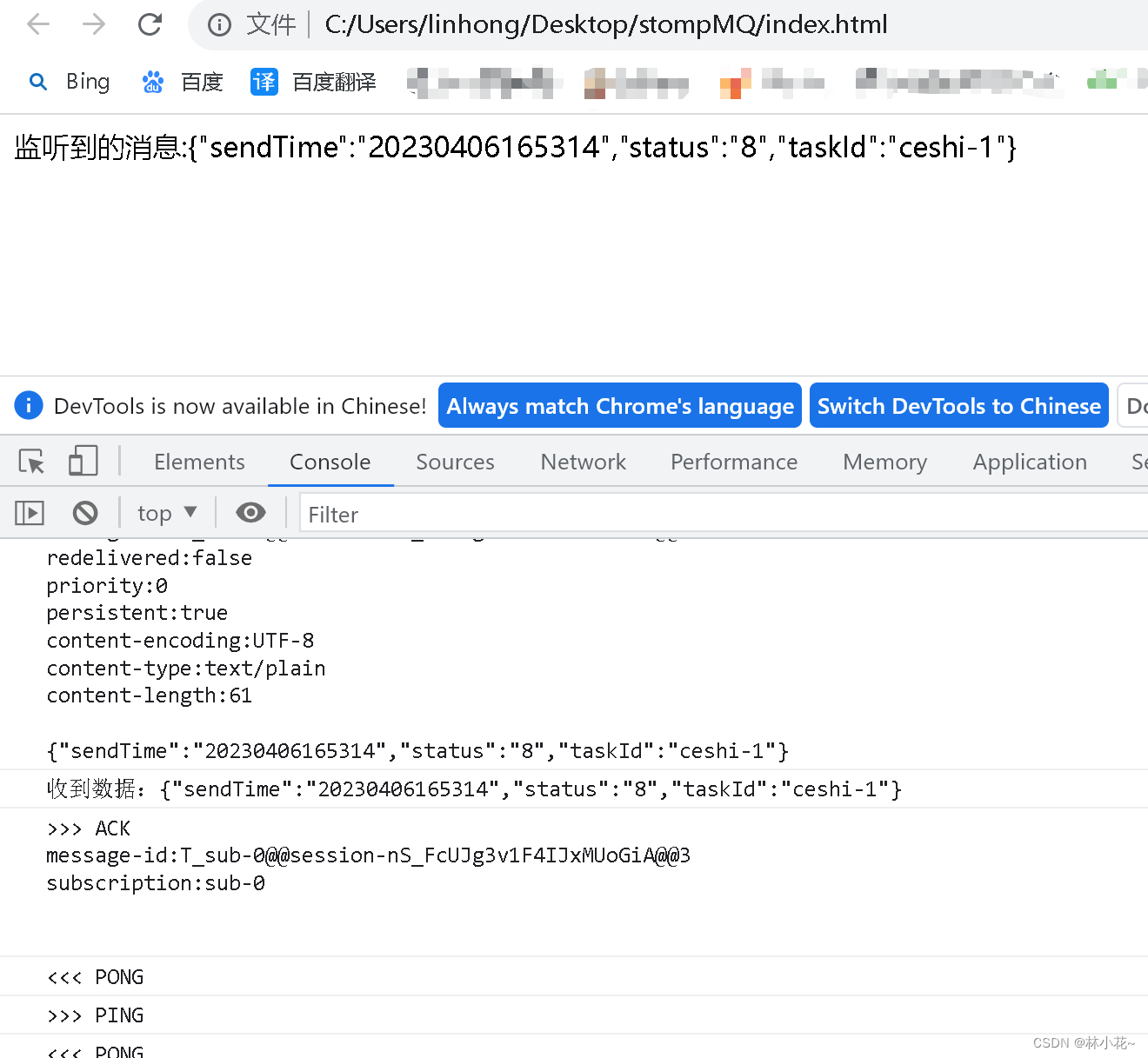Switch to the Sources tab
The height and width of the screenshot is (1058, 1148).
point(455,462)
